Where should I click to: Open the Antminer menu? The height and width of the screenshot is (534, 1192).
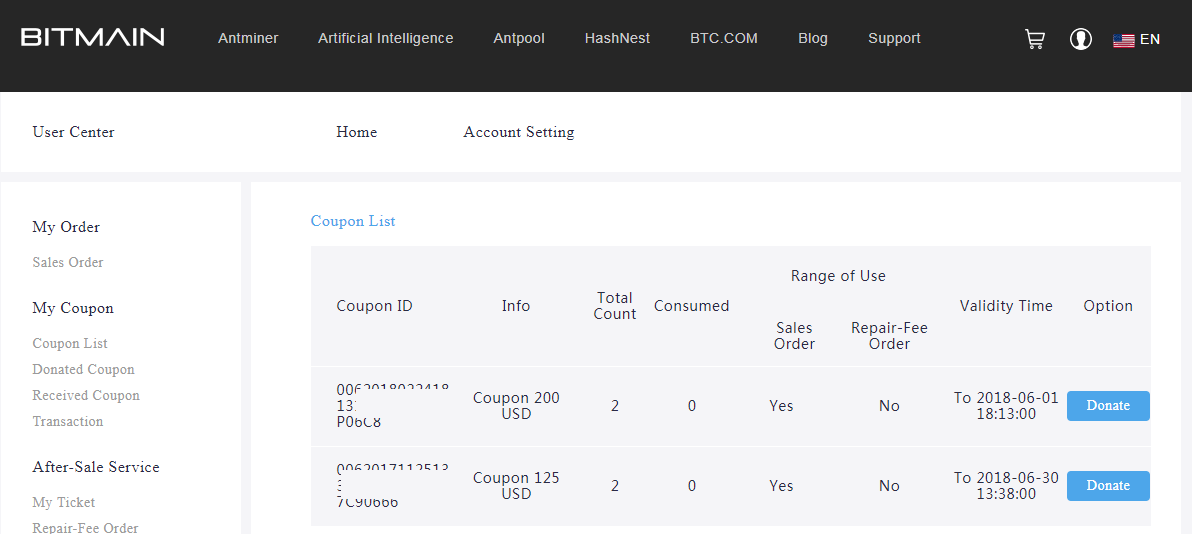[x=248, y=38]
